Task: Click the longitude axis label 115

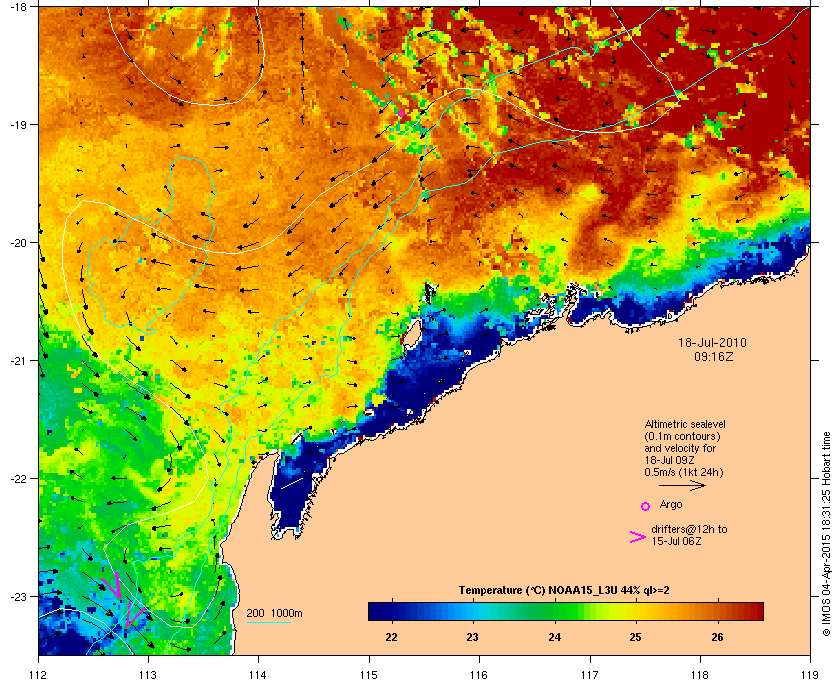Action: click(x=369, y=674)
